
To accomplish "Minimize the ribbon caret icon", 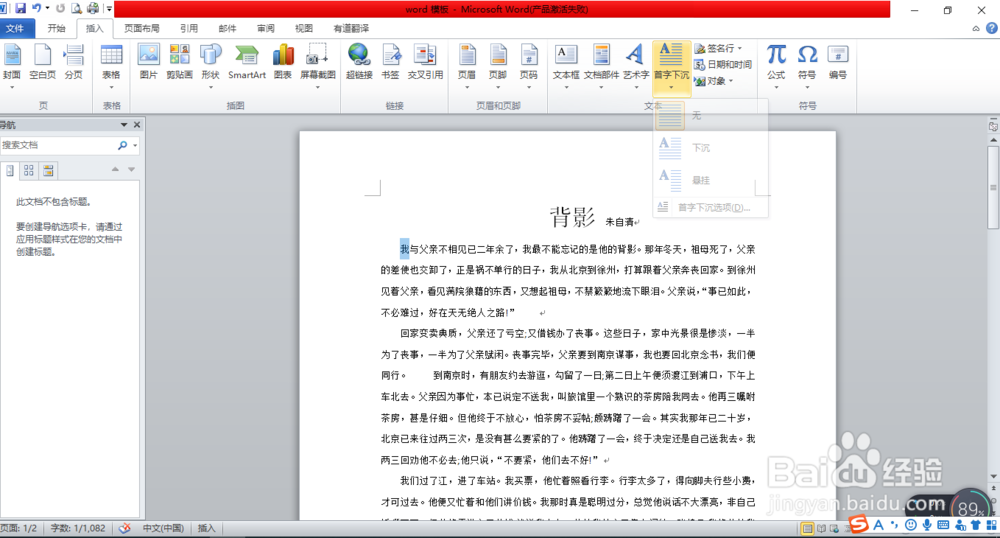I will click(976, 28).
